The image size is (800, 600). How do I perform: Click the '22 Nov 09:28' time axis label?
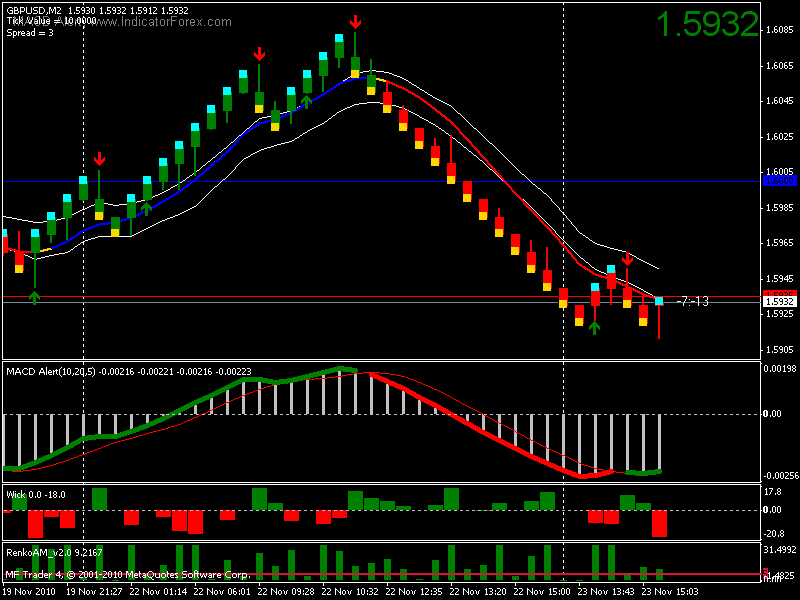(x=286, y=592)
